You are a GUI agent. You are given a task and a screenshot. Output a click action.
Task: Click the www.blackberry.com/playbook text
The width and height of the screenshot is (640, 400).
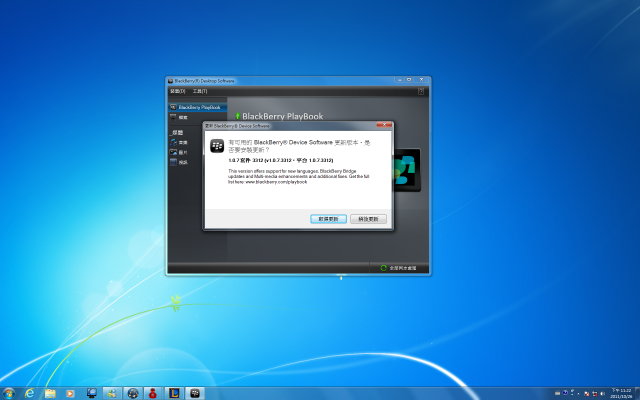pos(276,182)
